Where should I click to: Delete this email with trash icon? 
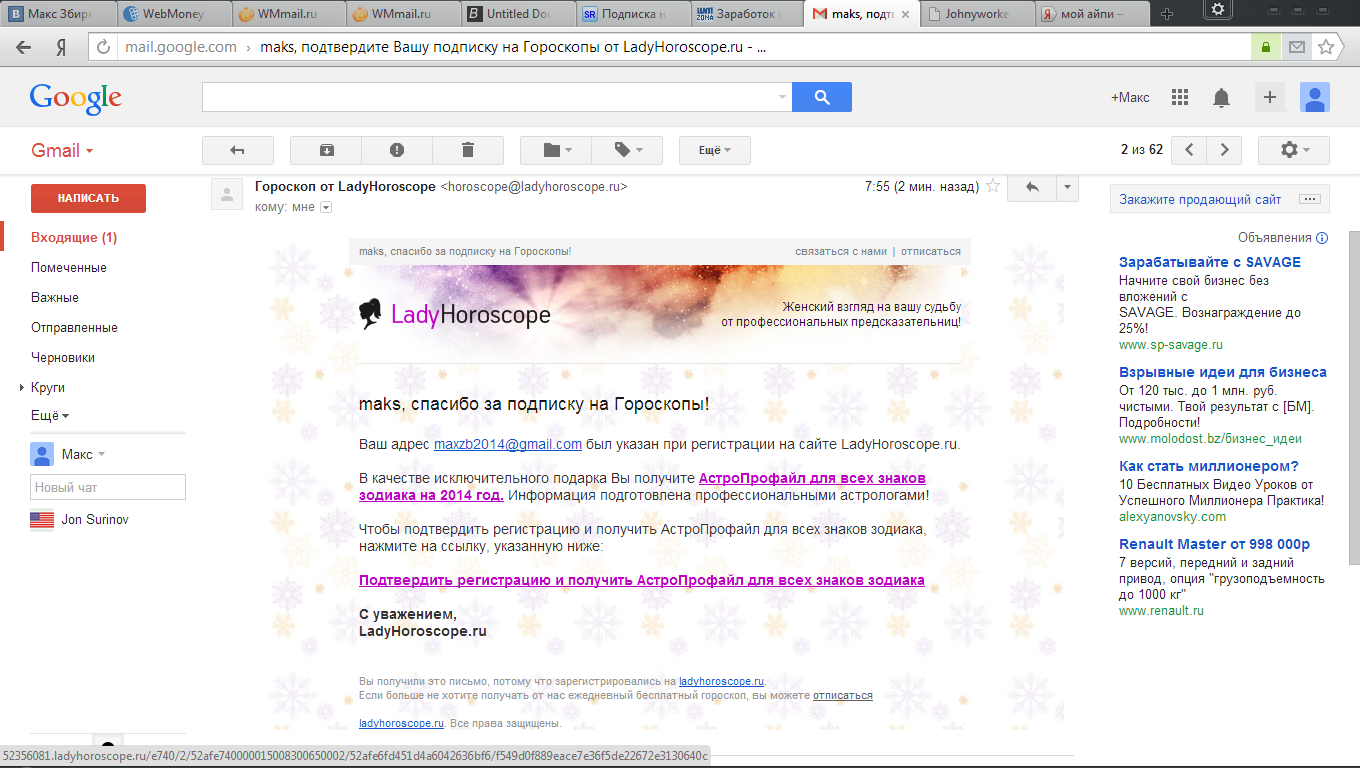468,150
